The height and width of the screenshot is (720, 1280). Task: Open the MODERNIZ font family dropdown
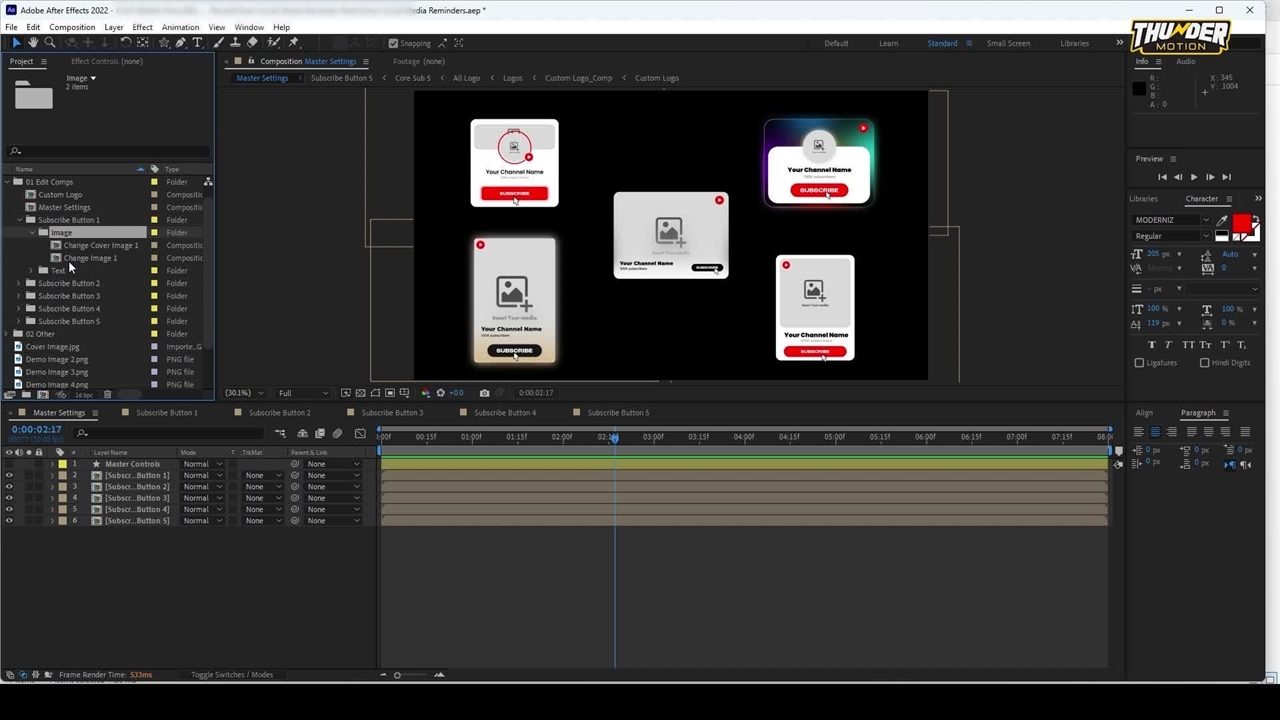1205,220
